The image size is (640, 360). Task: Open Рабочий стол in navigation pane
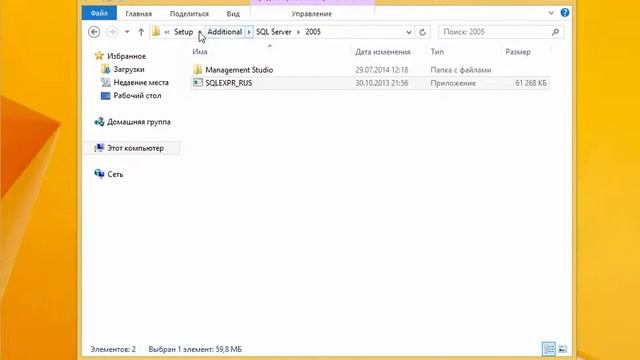coord(138,96)
